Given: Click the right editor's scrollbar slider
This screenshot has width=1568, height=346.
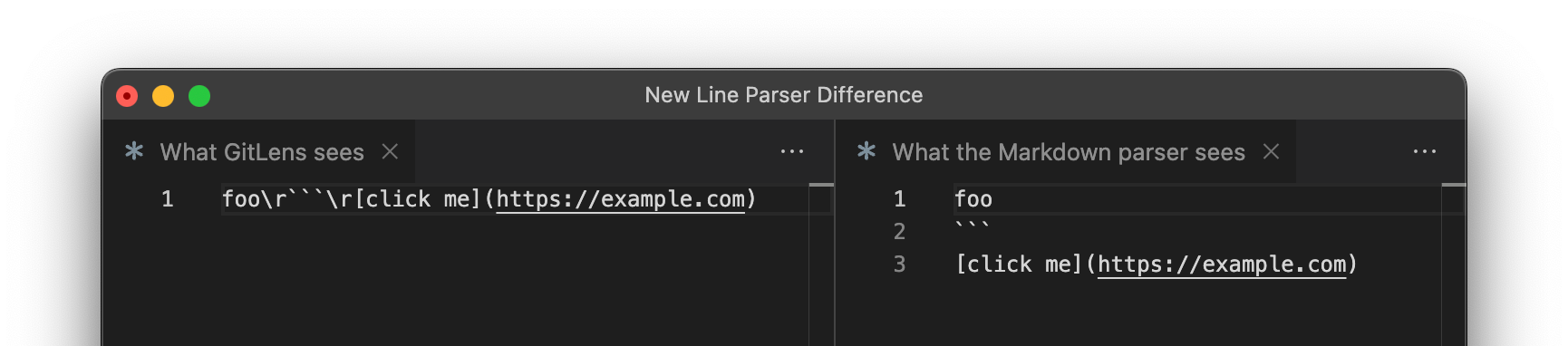Looking at the screenshot, I should click(x=1454, y=185).
